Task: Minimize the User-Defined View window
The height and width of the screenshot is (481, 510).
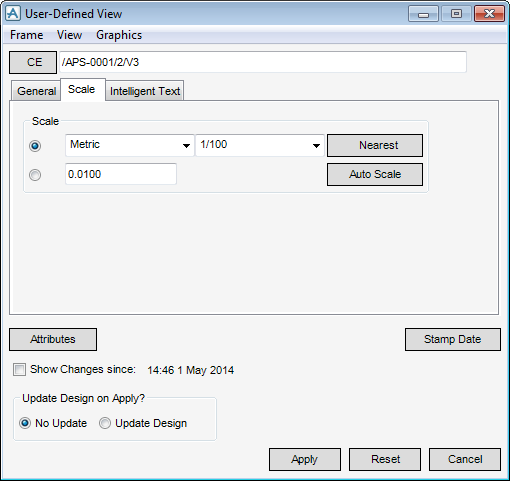Action: [x=423, y=14]
